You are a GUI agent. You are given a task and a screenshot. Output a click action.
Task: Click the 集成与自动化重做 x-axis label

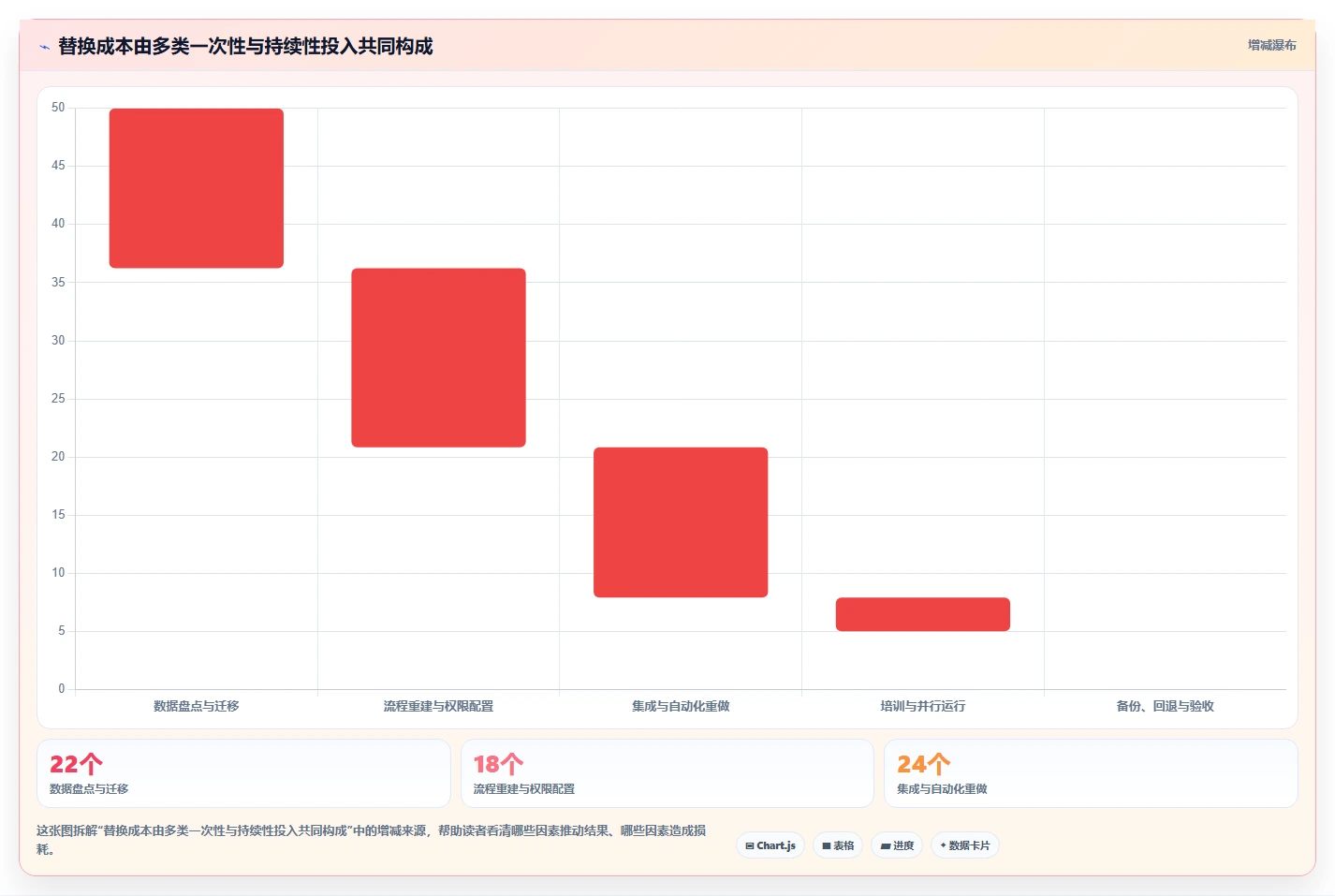coord(681,706)
